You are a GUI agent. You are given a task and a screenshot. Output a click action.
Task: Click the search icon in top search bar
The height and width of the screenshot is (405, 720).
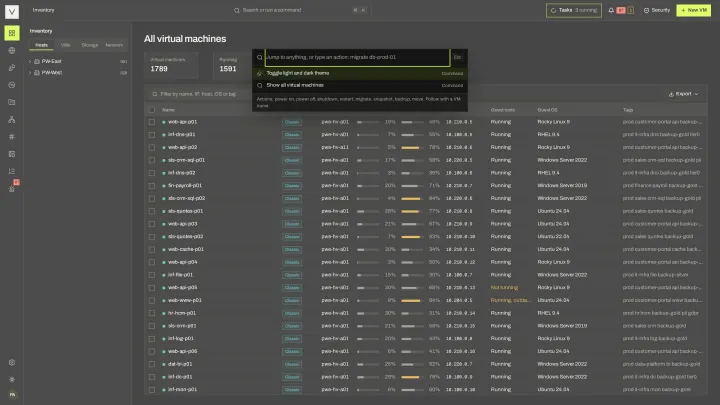pyautogui.click(x=236, y=10)
